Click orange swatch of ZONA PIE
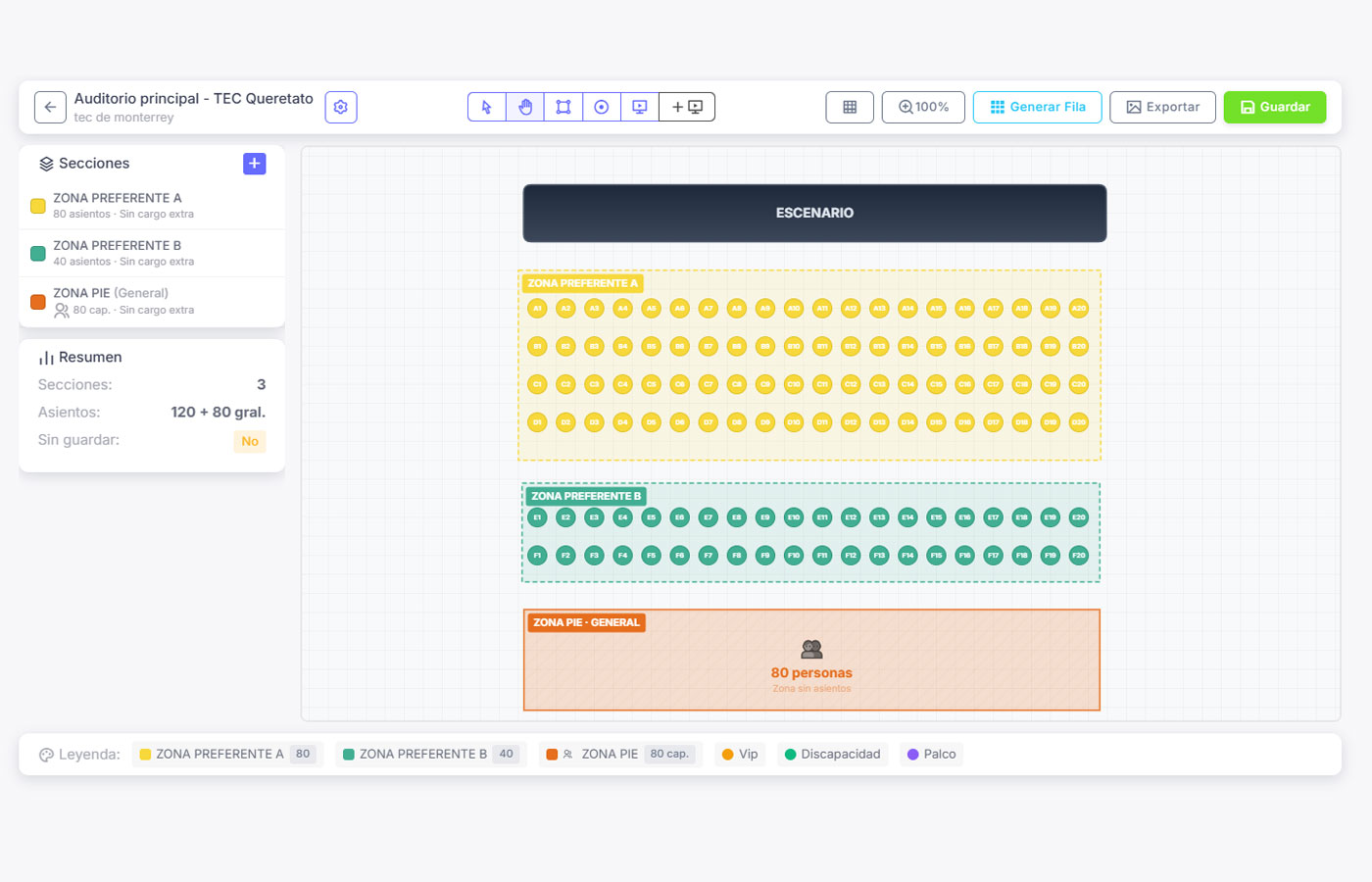The image size is (1372, 882). click(38, 302)
